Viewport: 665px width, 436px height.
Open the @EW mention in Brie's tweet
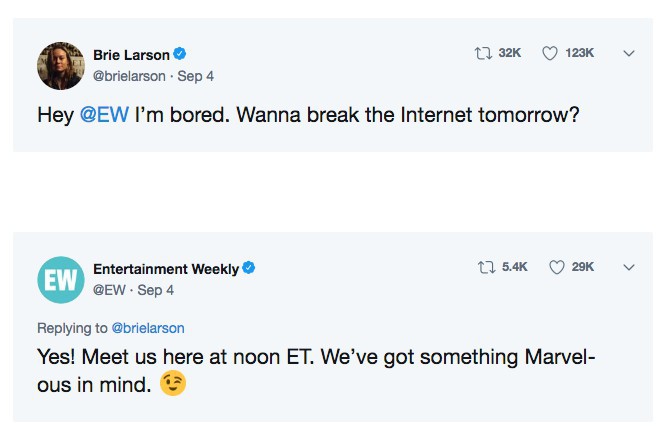tap(103, 114)
